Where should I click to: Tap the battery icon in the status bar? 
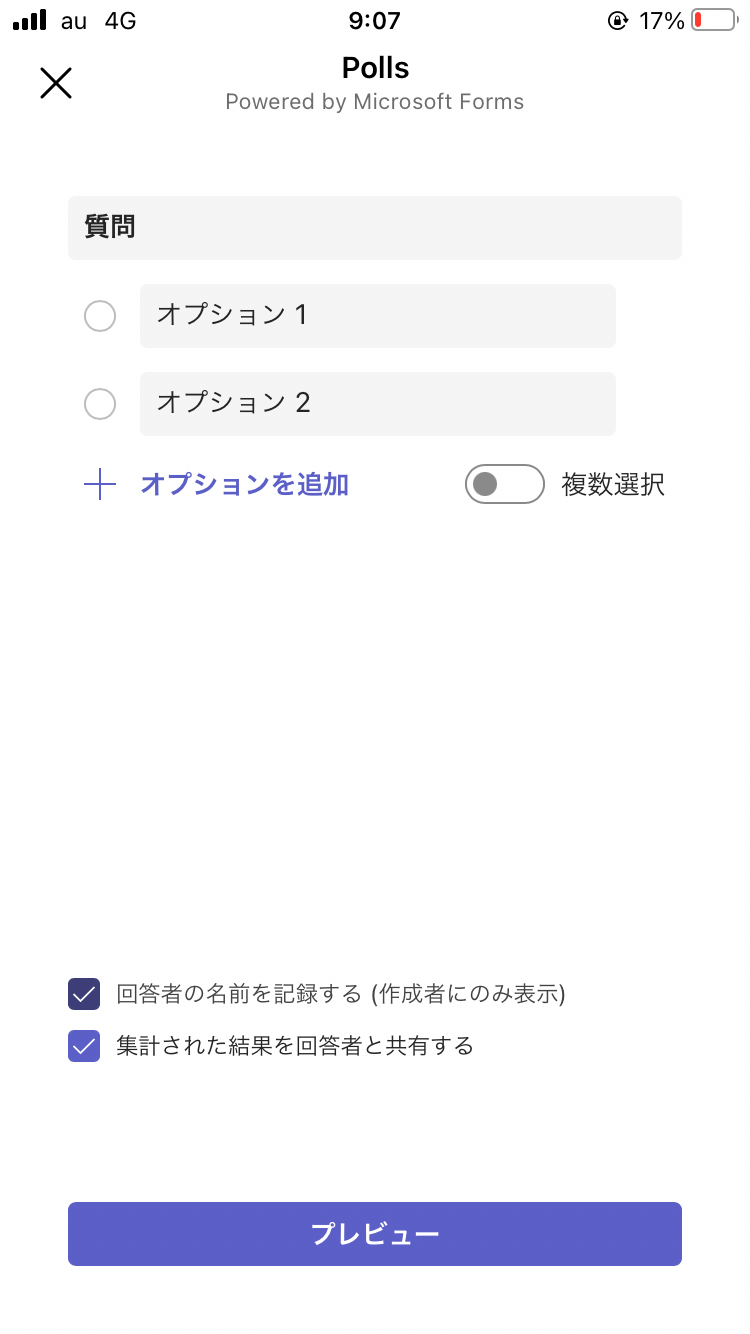pos(713,20)
